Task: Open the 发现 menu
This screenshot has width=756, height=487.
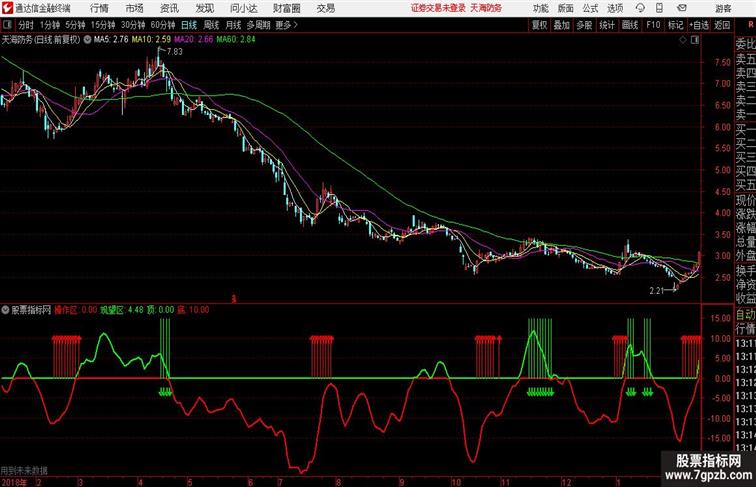Action: (x=204, y=8)
